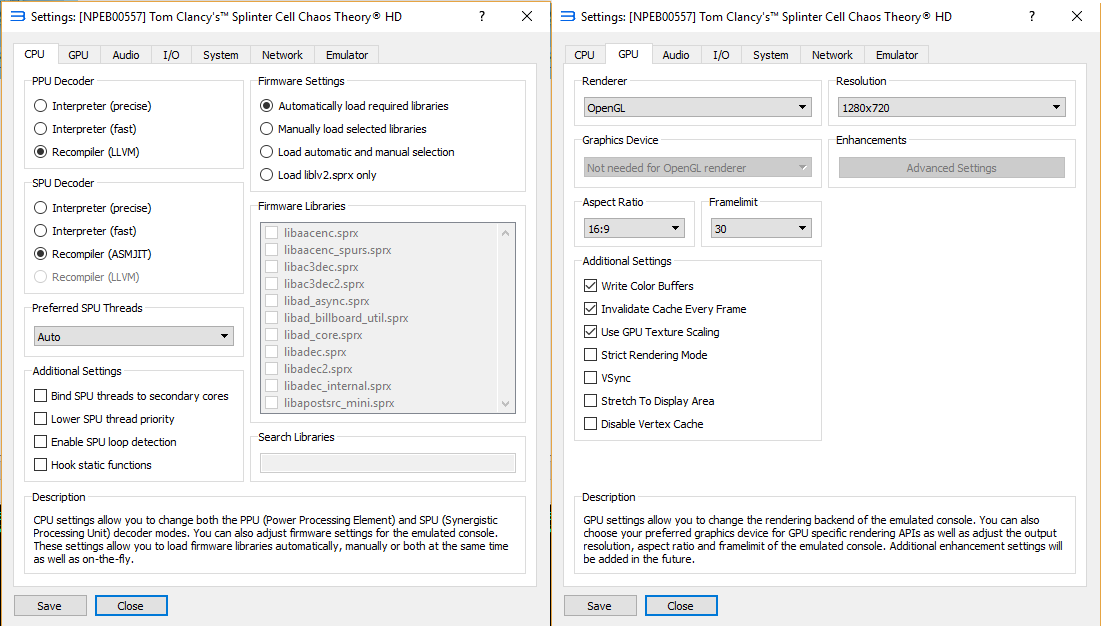This screenshot has width=1101, height=626.
Task: Enable the VSync checkbox
Action: pyautogui.click(x=590, y=378)
